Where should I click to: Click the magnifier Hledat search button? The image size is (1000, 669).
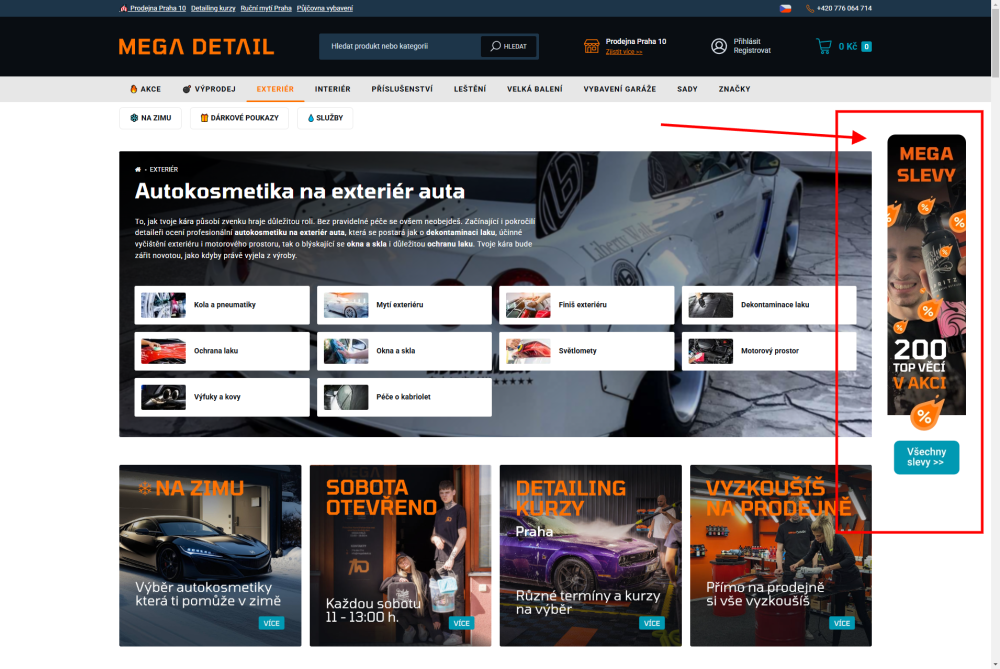[508, 46]
